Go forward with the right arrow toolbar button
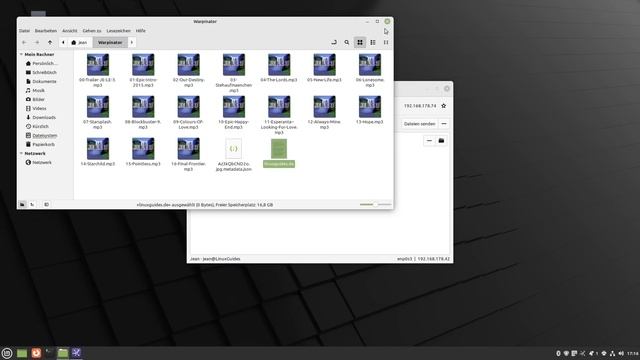Image resolution: width=640 pixels, height=360 pixels. [37, 42]
